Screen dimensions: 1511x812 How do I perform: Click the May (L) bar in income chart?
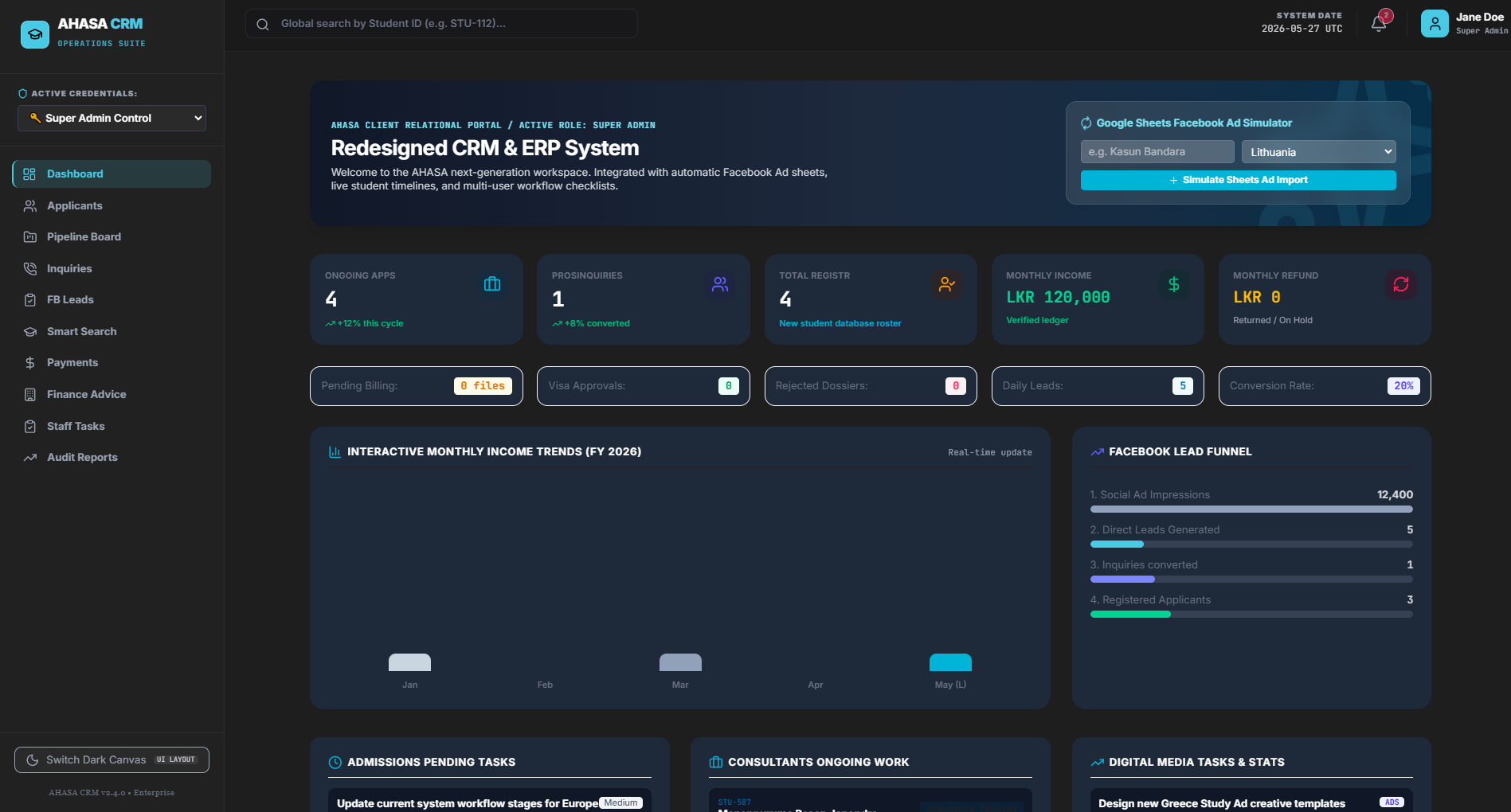950,662
